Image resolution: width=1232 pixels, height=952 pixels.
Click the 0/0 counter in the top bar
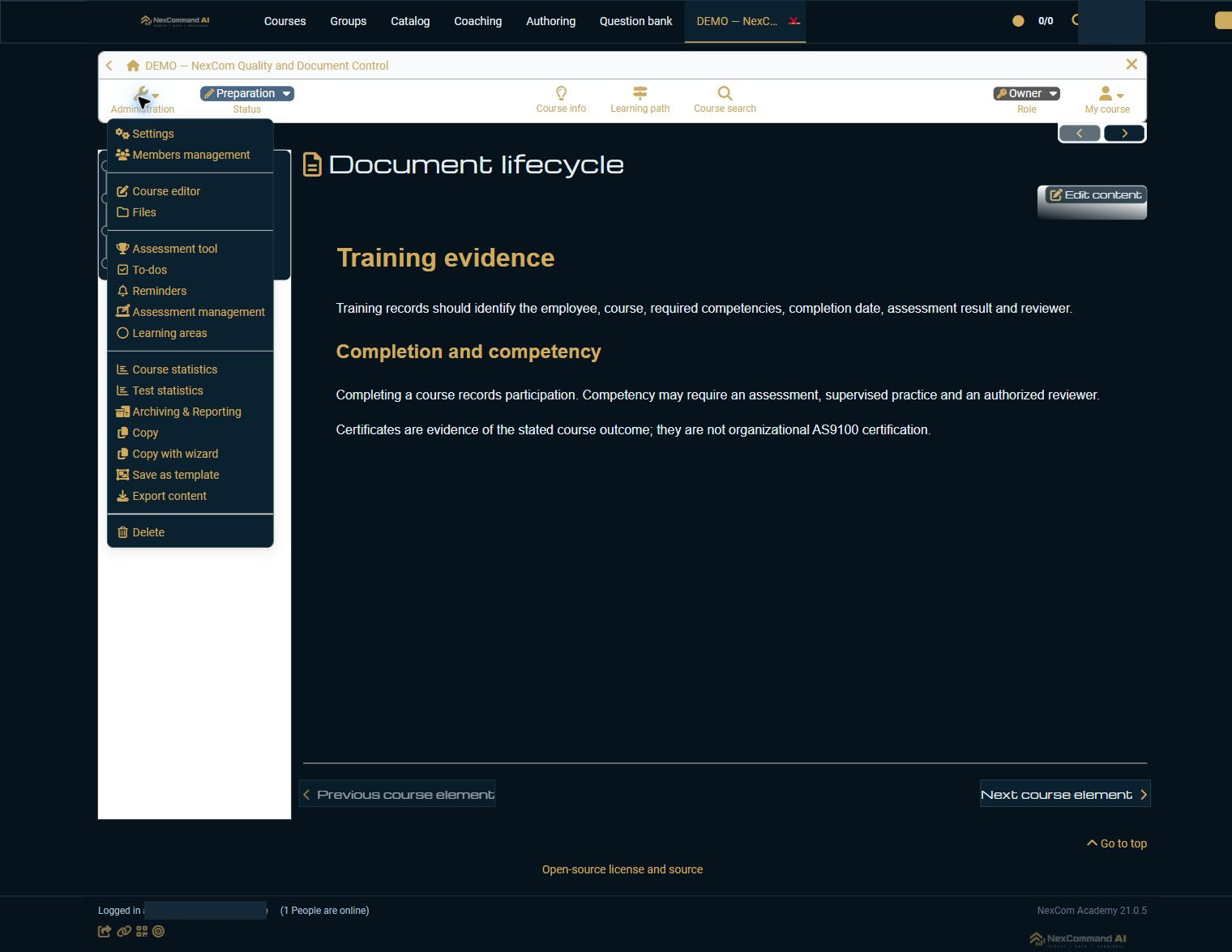pos(1046,21)
